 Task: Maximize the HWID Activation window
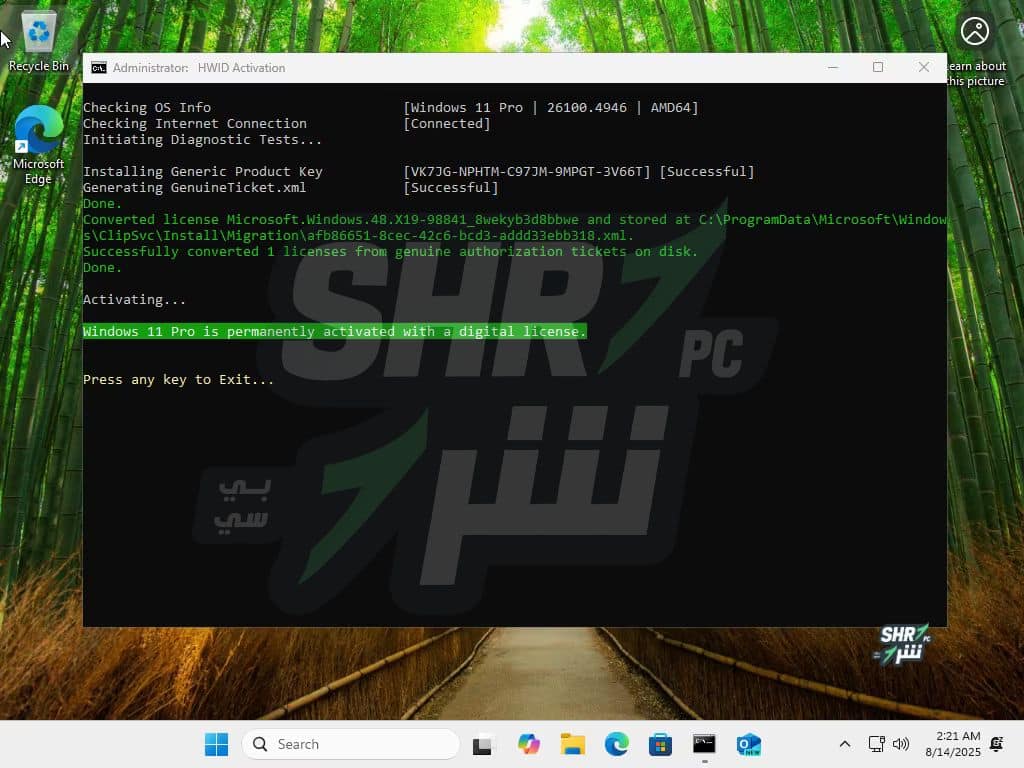878,67
